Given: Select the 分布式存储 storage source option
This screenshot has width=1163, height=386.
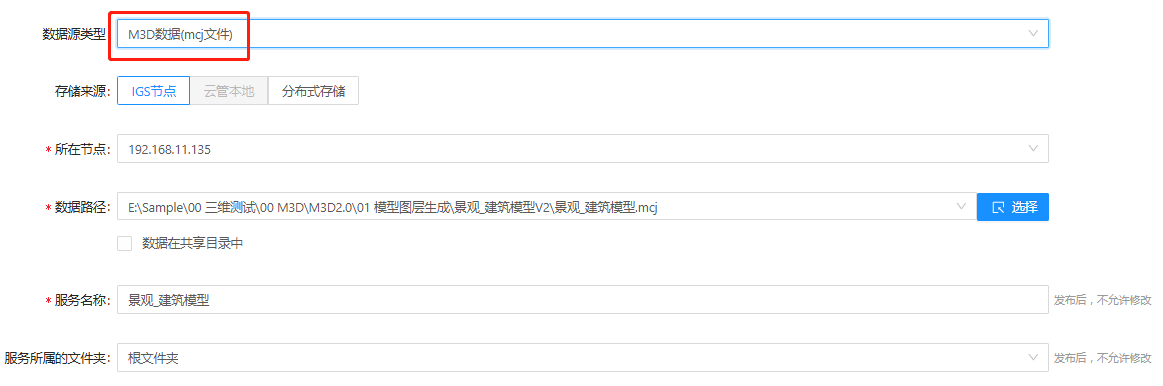Looking at the screenshot, I should coord(313,91).
